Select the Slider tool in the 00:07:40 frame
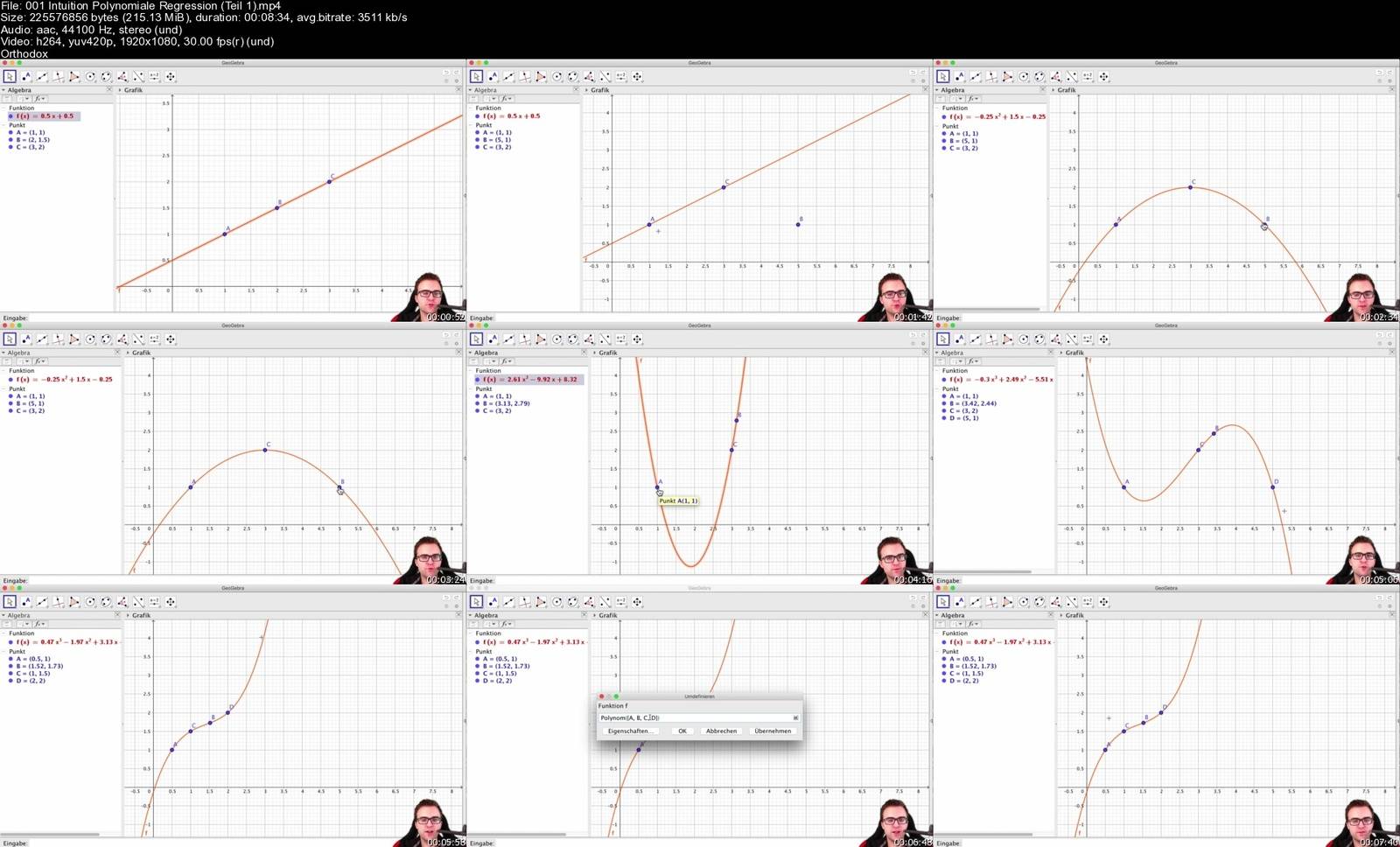 coord(1088,602)
